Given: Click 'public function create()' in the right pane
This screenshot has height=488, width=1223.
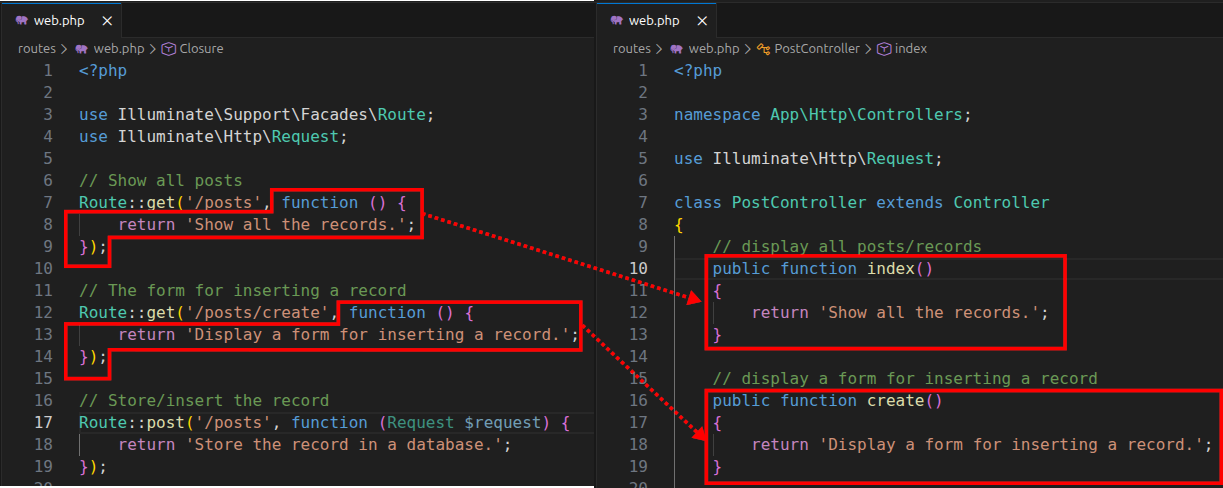Looking at the screenshot, I should click(x=828, y=400).
